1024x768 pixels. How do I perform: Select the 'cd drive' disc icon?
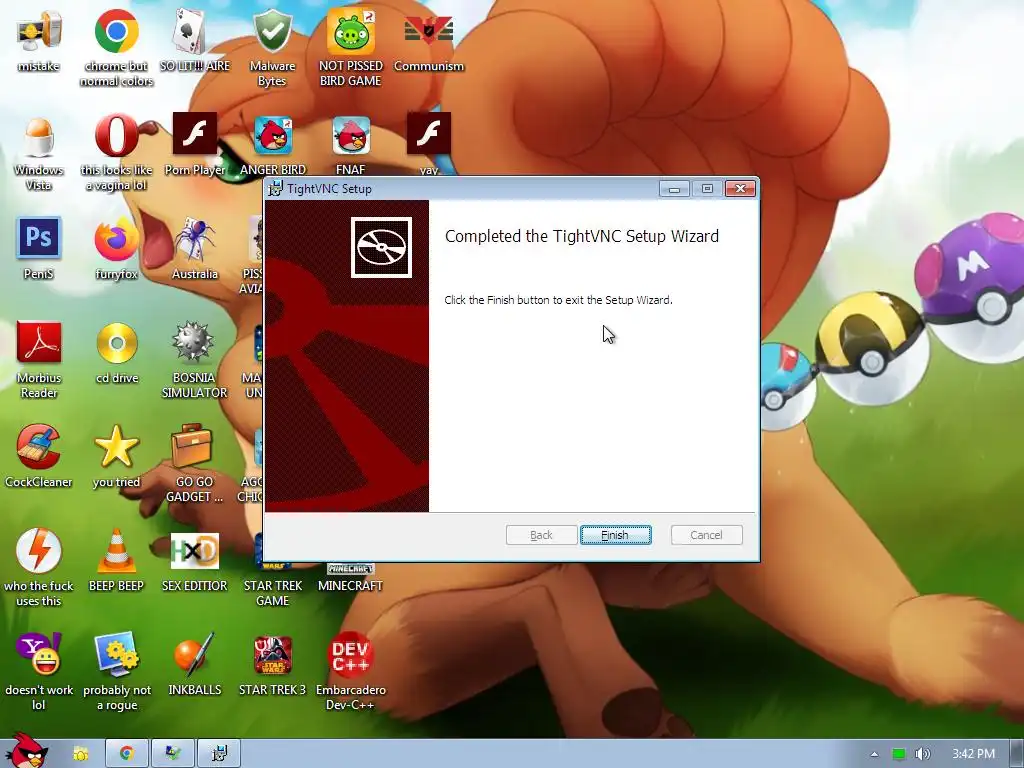[x=117, y=353]
